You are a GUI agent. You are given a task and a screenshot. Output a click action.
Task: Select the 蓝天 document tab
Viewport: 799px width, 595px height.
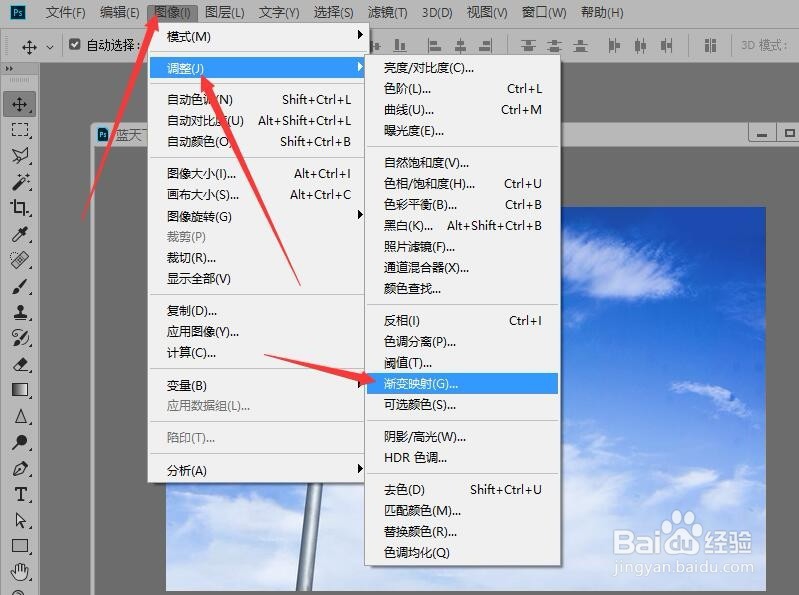pyautogui.click(x=121, y=134)
